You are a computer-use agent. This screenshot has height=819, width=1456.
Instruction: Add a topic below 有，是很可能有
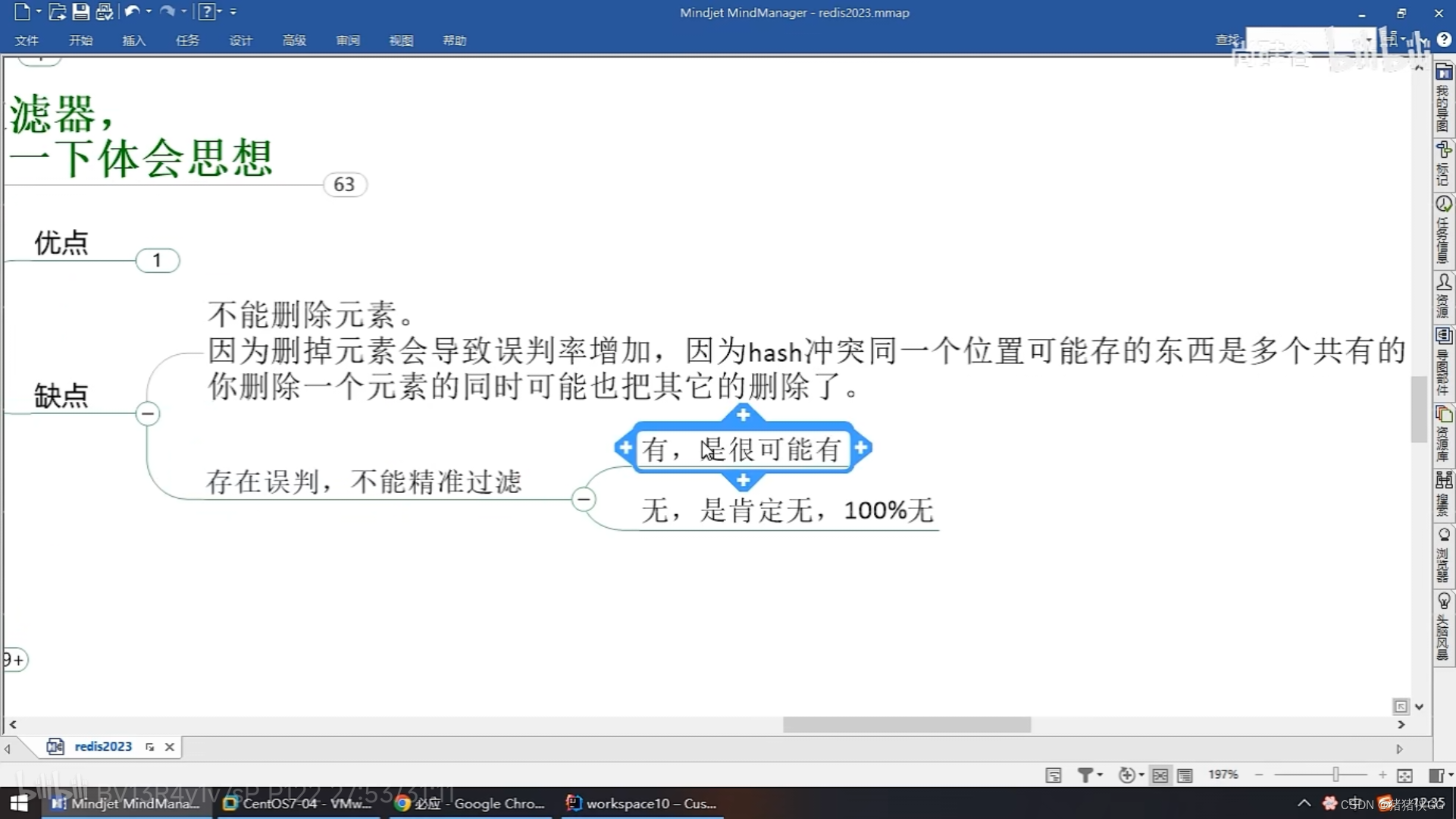point(743,481)
